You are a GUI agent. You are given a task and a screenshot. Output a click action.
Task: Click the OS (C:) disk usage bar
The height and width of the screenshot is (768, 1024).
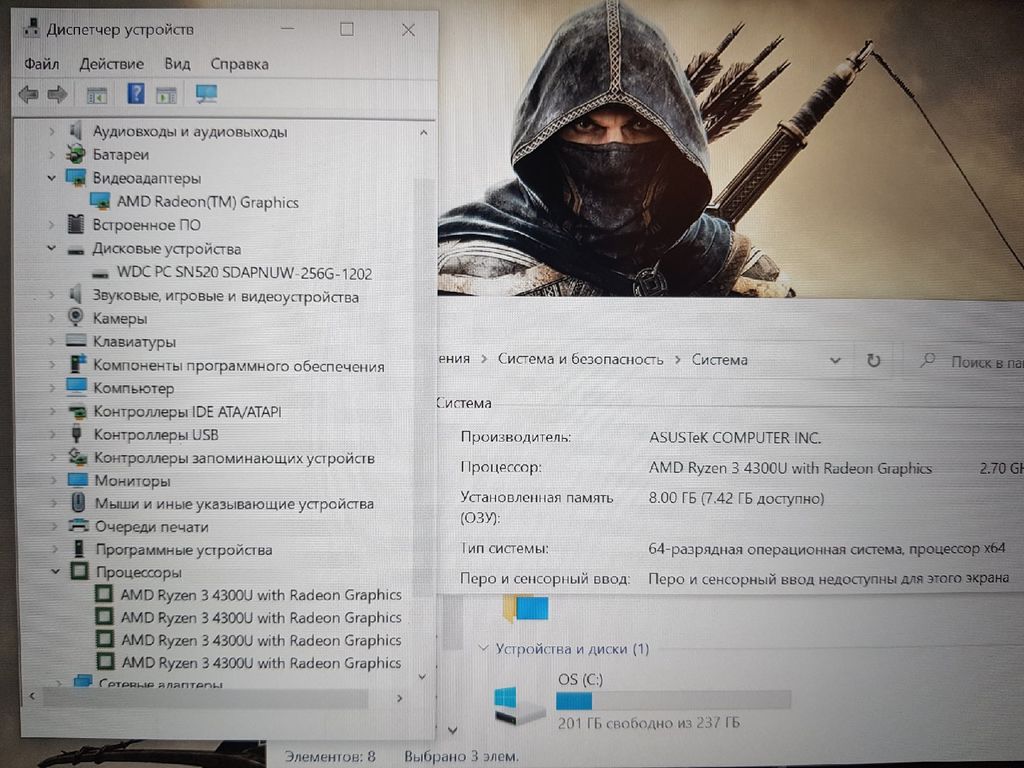(x=673, y=701)
